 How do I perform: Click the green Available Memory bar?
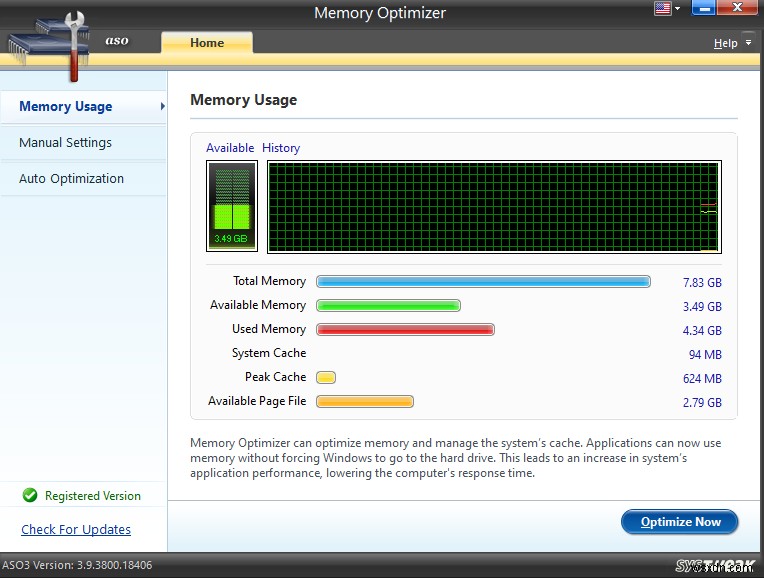click(x=388, y=306)
